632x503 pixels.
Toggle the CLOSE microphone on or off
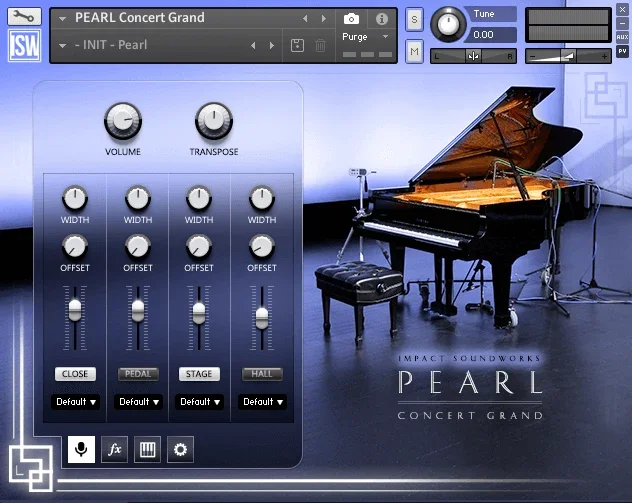pos(75,374)
